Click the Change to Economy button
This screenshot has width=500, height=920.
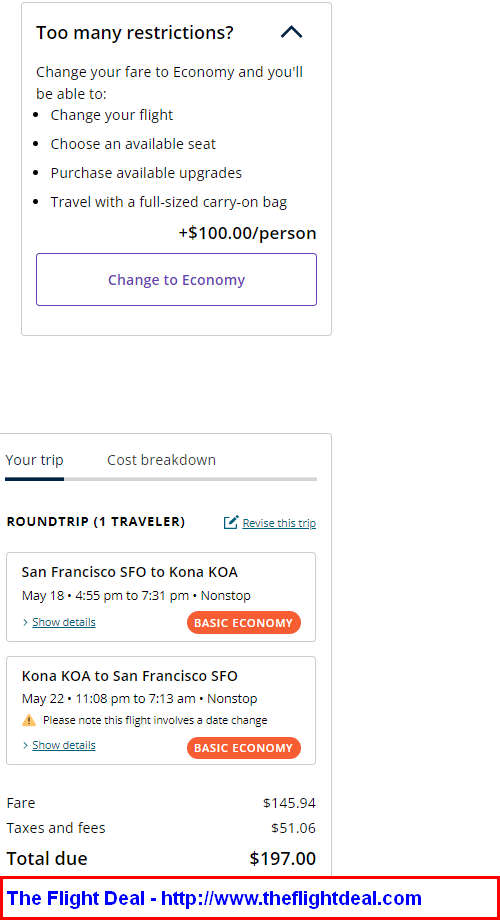point(176,279)
